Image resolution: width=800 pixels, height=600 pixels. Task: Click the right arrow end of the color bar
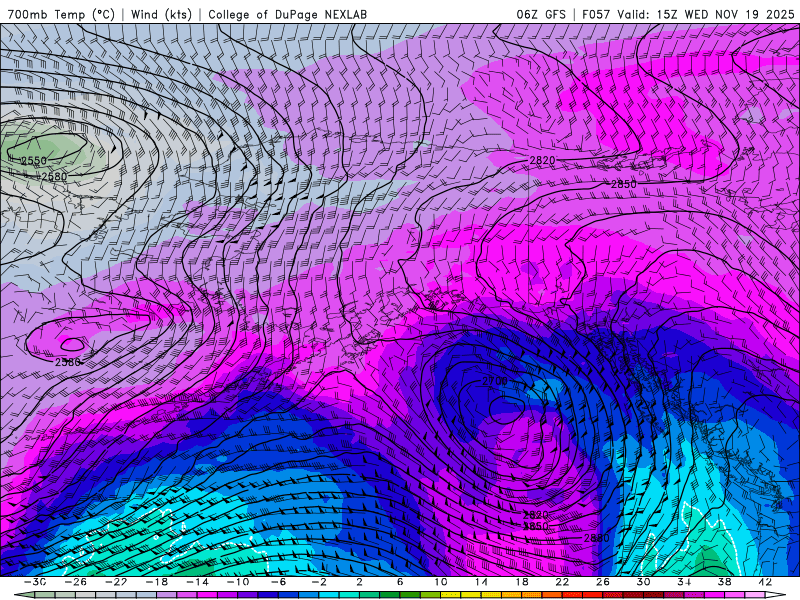click(x=776, y=596)
